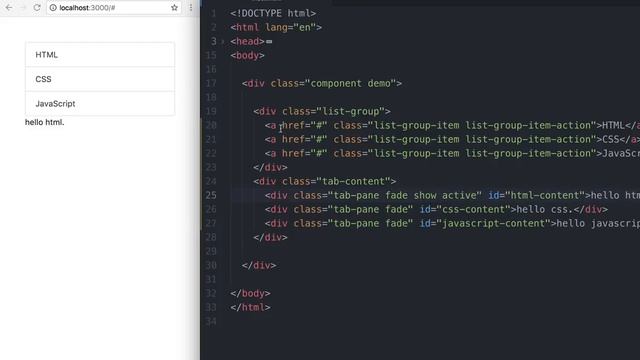Place cursor on html lang="en" line
The width and height of the screenshot is (640, 360).
click(x=276, y=27)
